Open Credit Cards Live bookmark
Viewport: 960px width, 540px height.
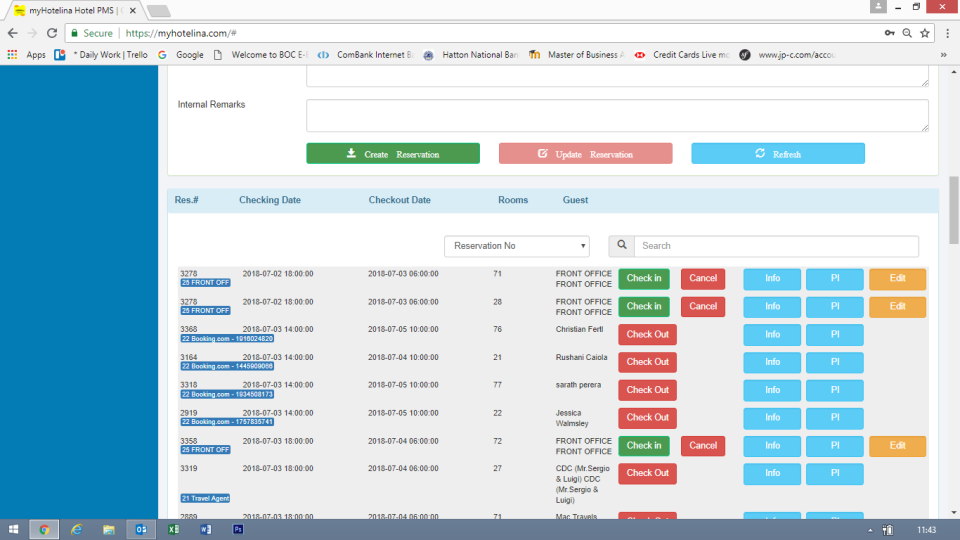(682, 54)
